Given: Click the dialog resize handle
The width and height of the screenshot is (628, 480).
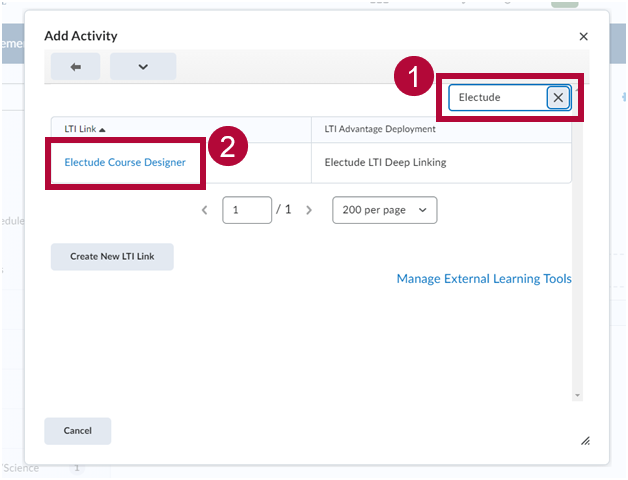Looking at the screenshot, I should 585,440.
